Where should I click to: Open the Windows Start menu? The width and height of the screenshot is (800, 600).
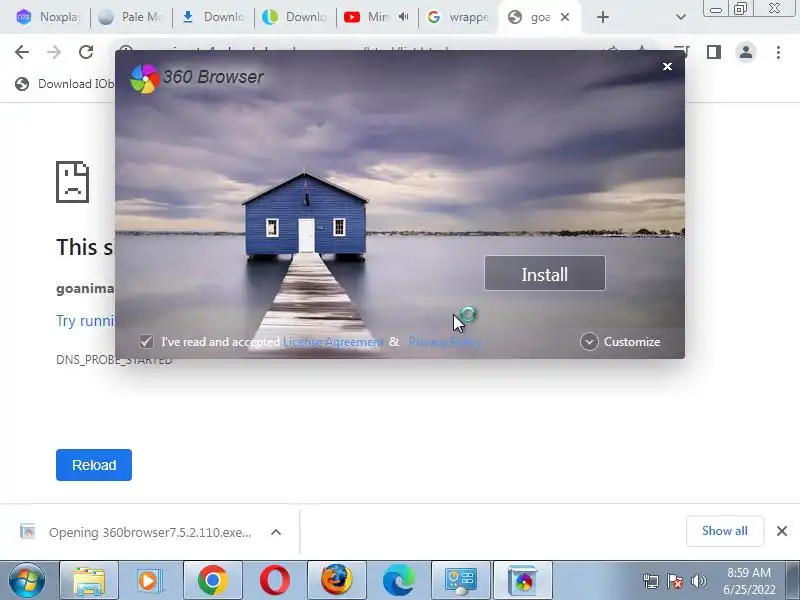click(x=27, y=580)
